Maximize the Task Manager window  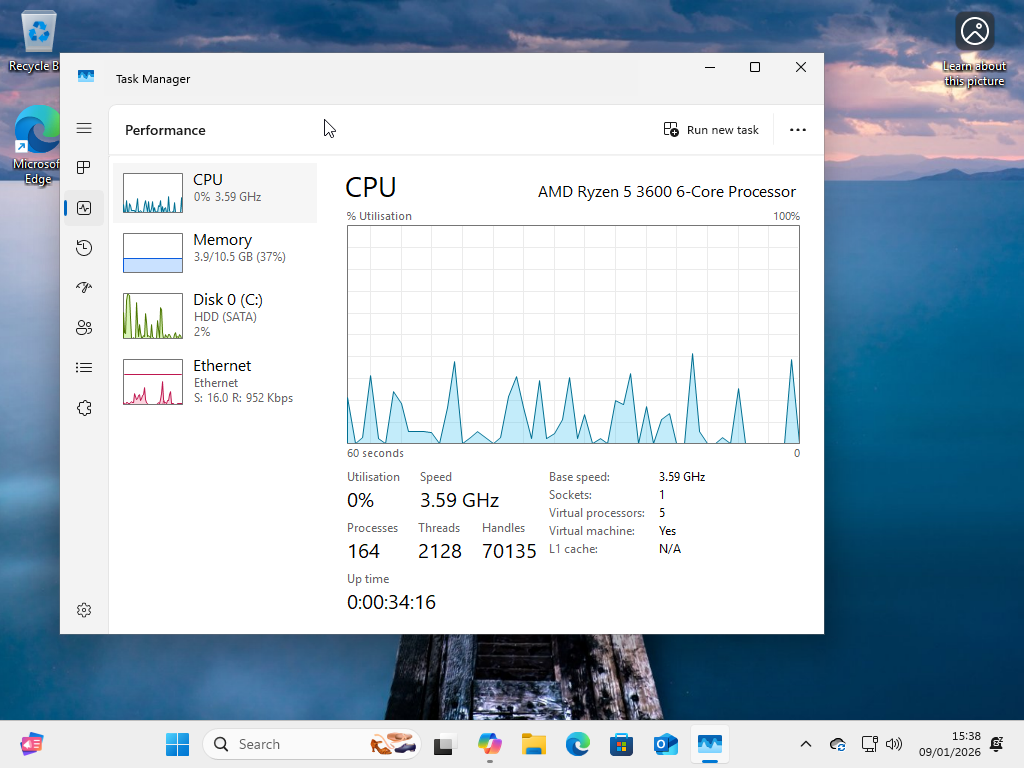click(755, 67)
